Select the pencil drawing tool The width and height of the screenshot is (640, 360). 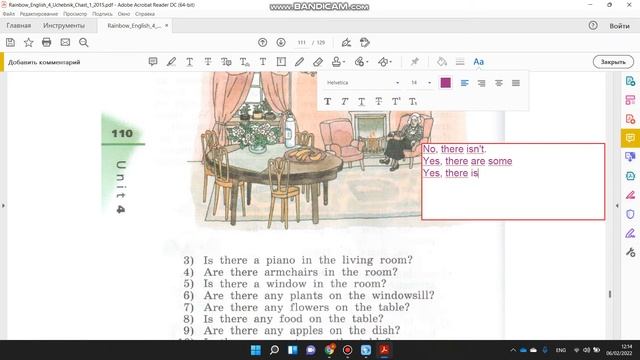[299, 62]
